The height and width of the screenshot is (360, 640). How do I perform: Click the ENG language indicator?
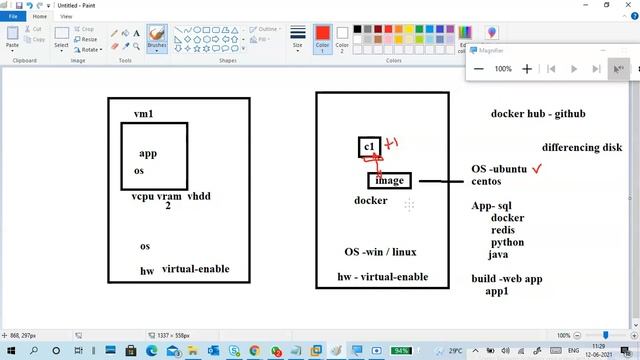(x=573, y=350)
